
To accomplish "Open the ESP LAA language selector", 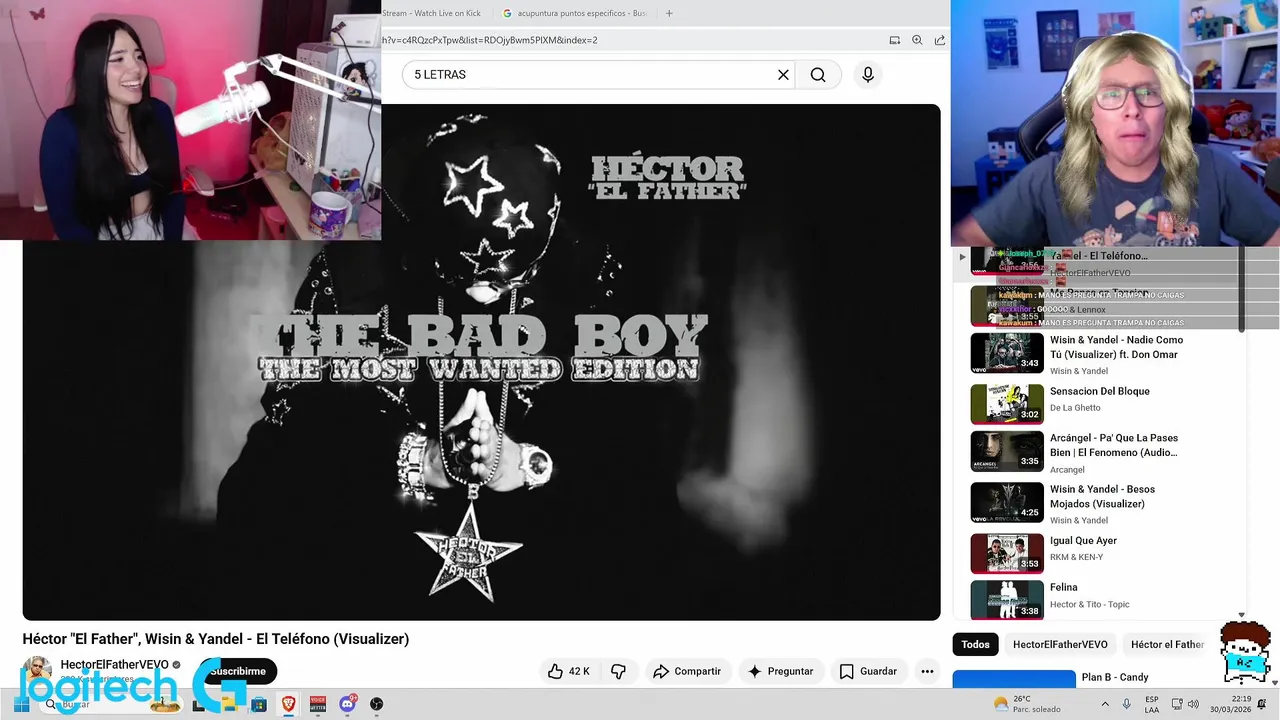I will (1152, 704).
